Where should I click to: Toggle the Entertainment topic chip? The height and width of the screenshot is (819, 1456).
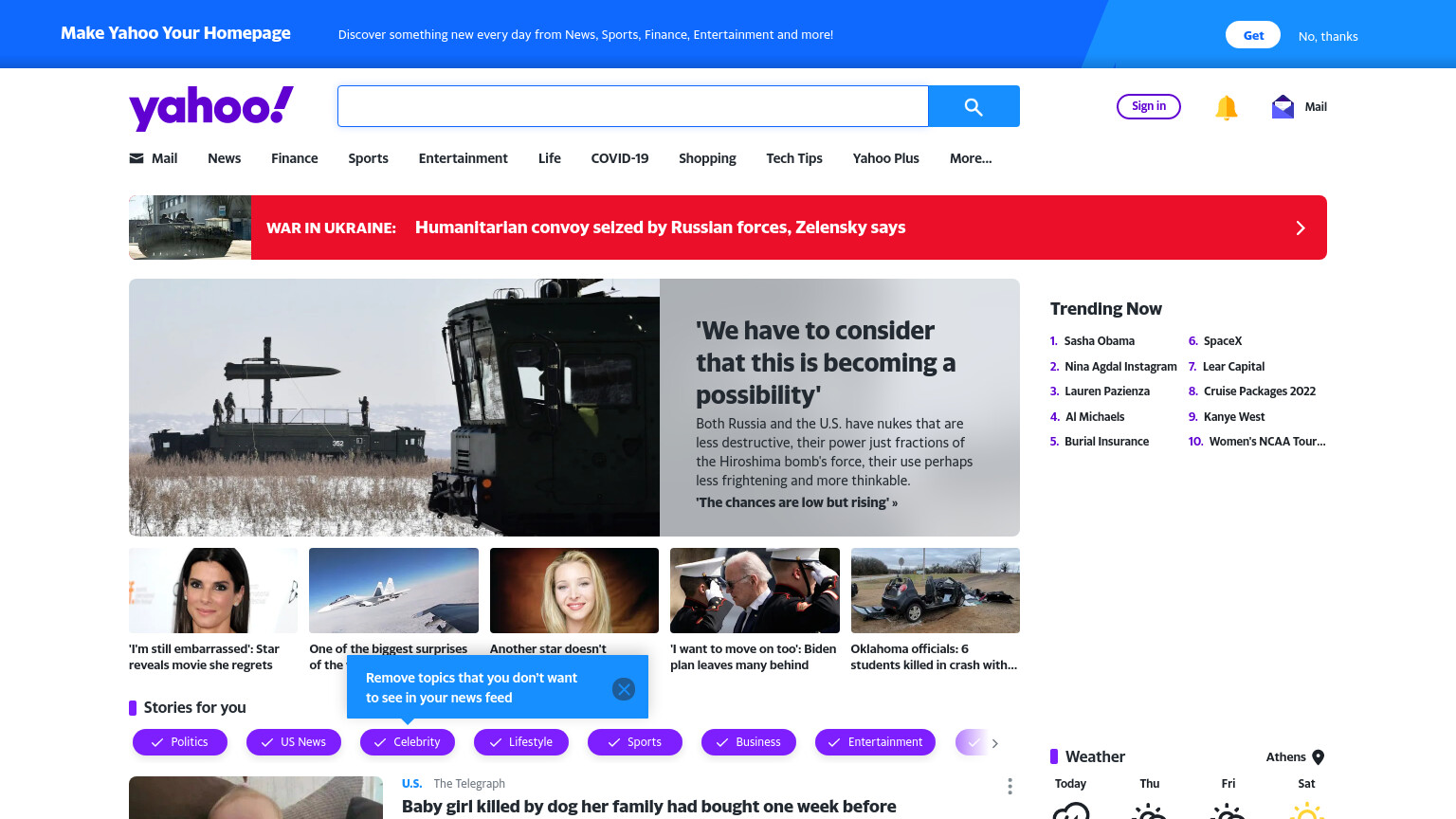coord(875,742)
